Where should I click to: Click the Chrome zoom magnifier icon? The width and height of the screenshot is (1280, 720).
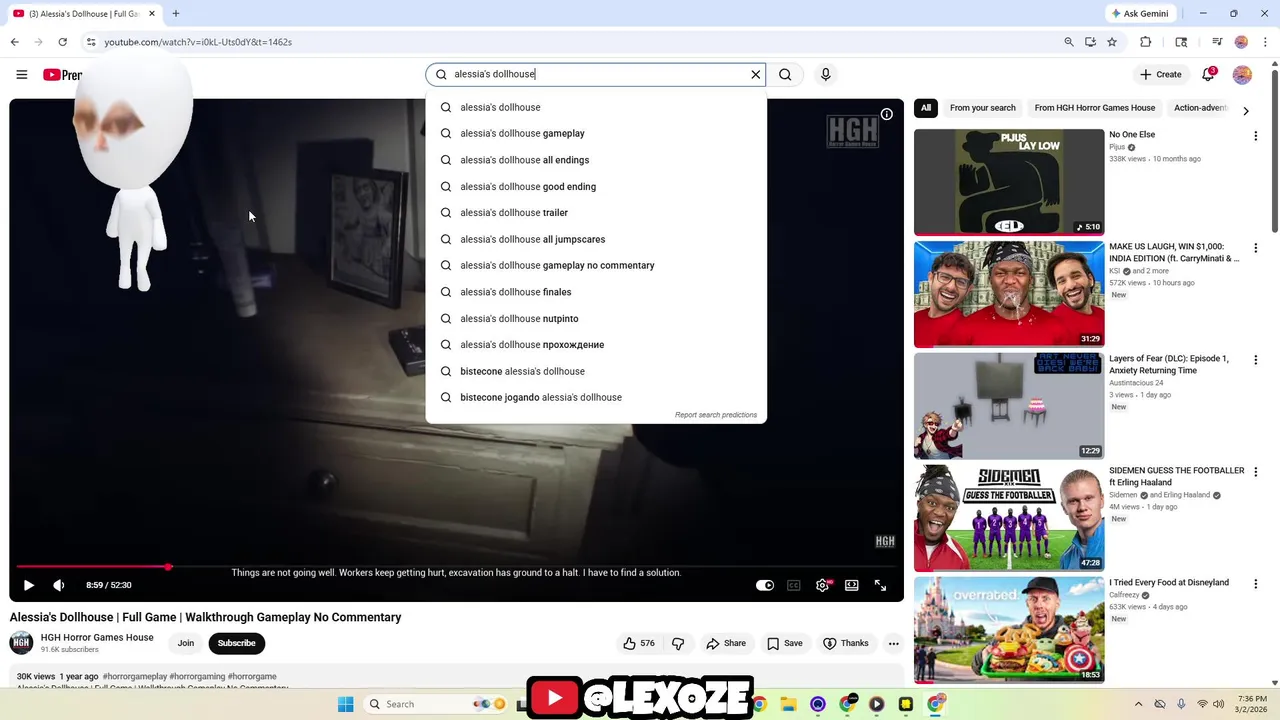coord(1069,42)
